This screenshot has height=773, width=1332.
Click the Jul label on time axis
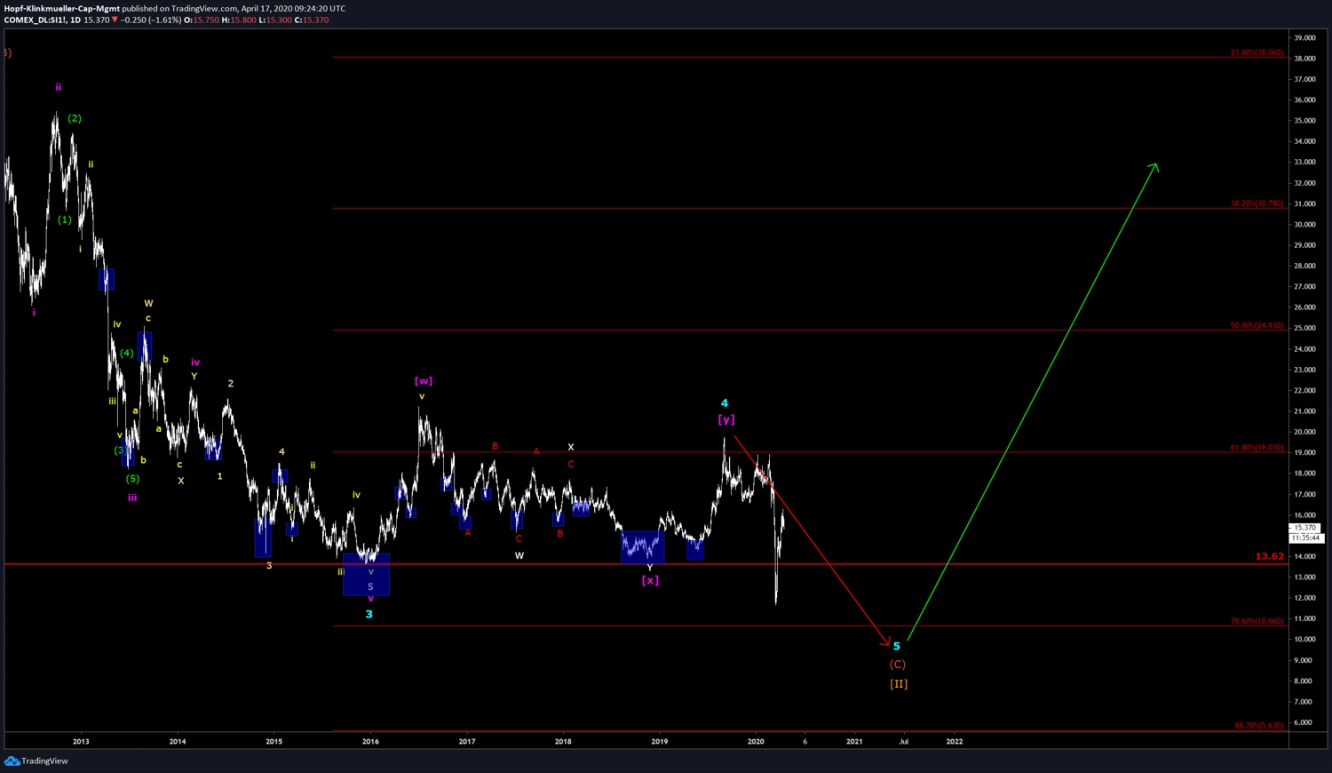[903, 742]
